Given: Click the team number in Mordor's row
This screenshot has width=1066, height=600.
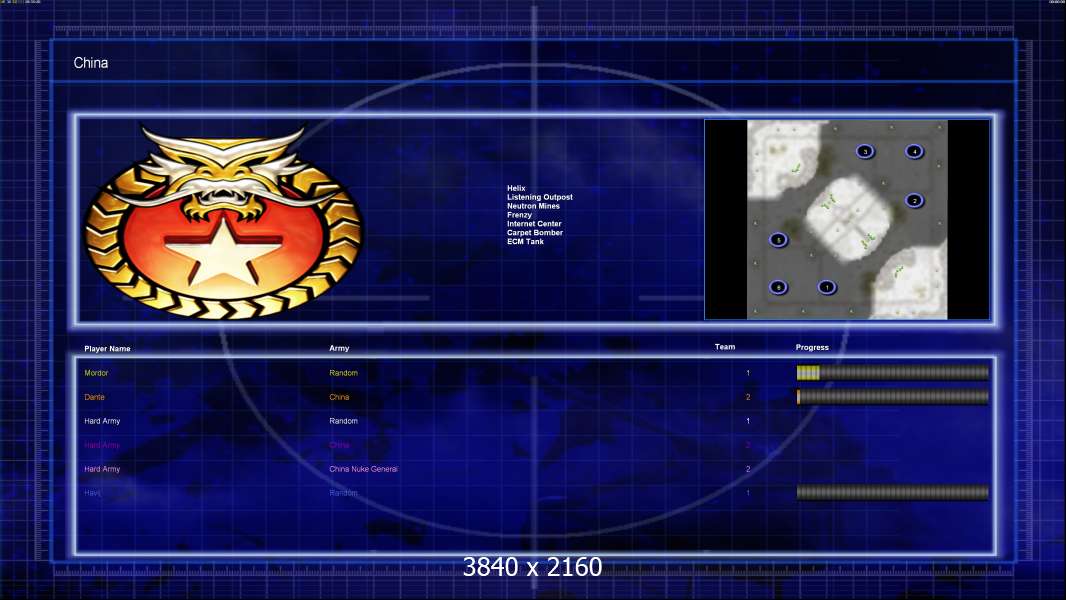Looking at the screenshot, I should 748,373.
